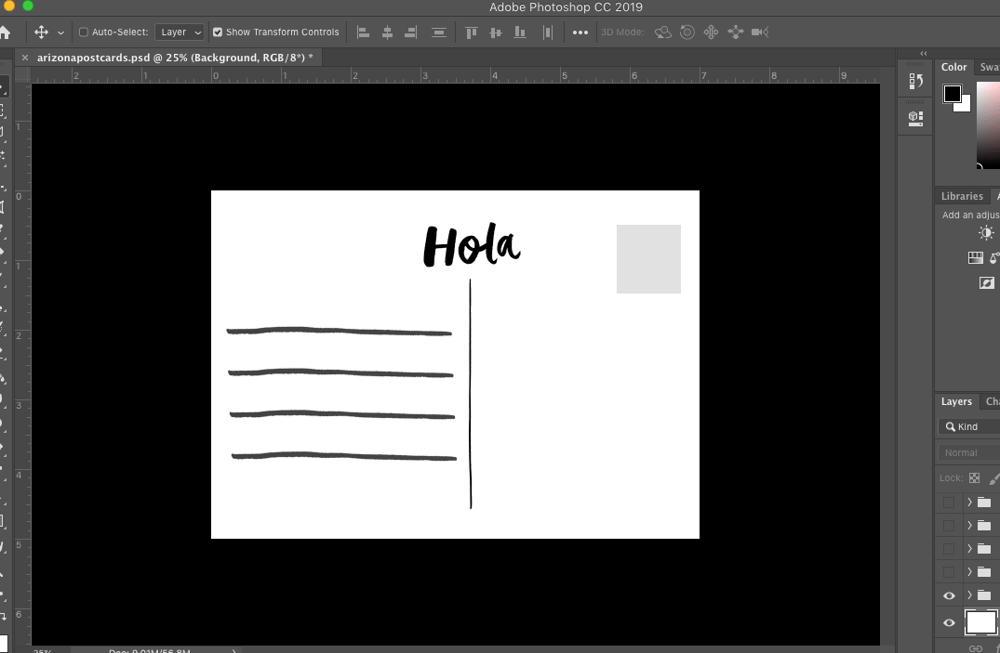The height and width of the screenshot is (653, 1000).
Task: Expand the fourth layer group chevron
Action: click(x=969, y=572)
